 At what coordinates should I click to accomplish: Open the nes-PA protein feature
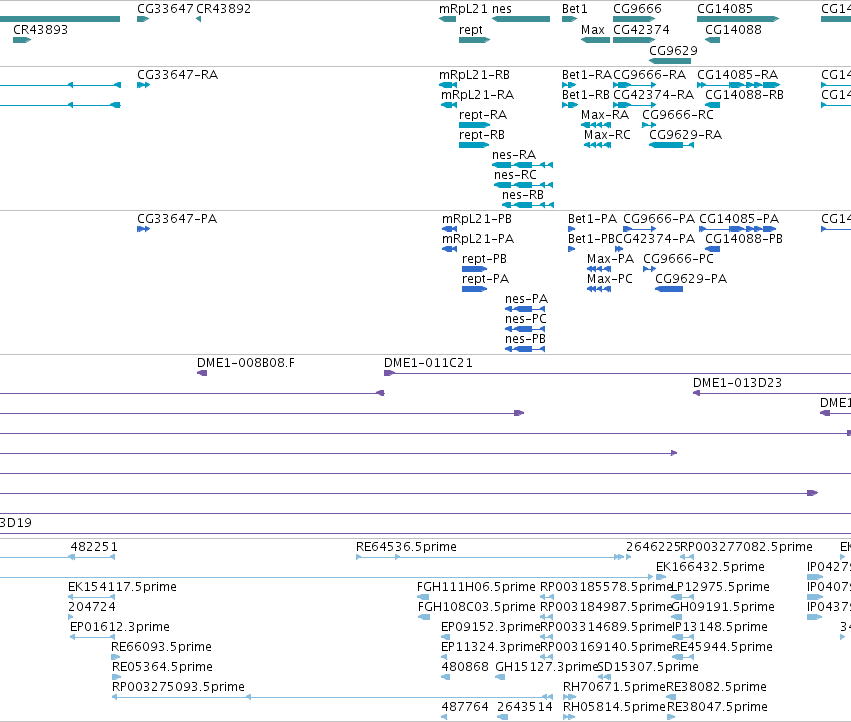click(x=525, y=309)
